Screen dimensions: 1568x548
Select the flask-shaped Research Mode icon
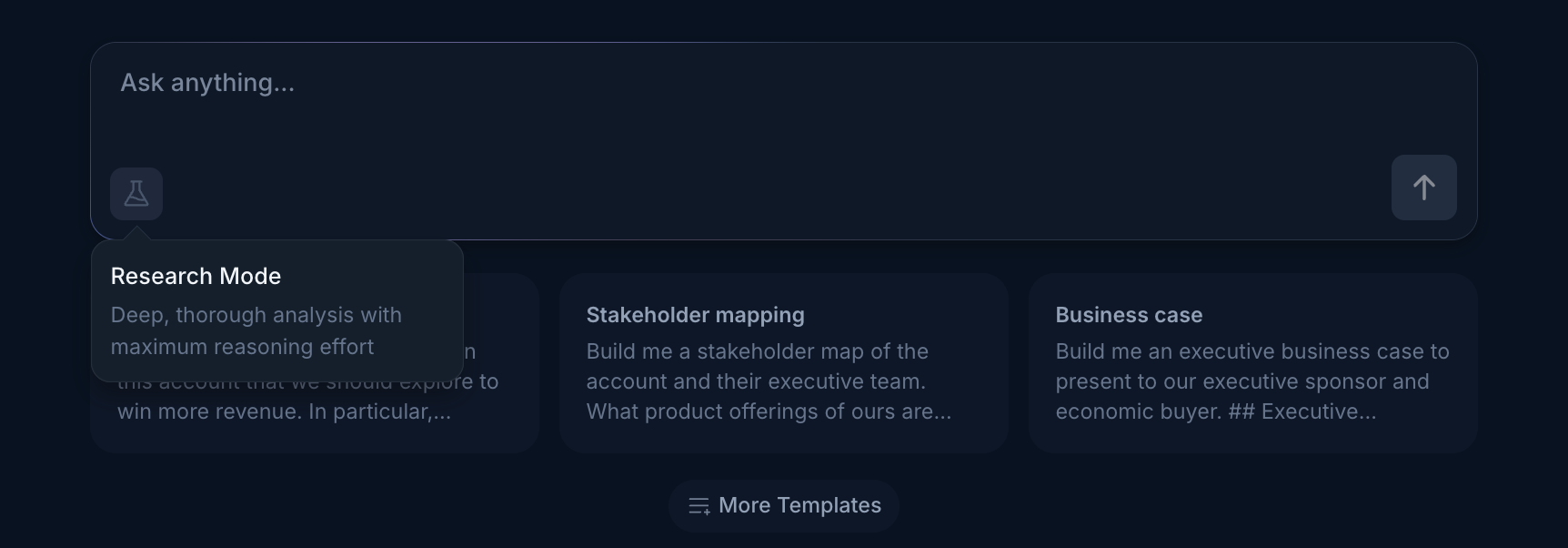136,193
